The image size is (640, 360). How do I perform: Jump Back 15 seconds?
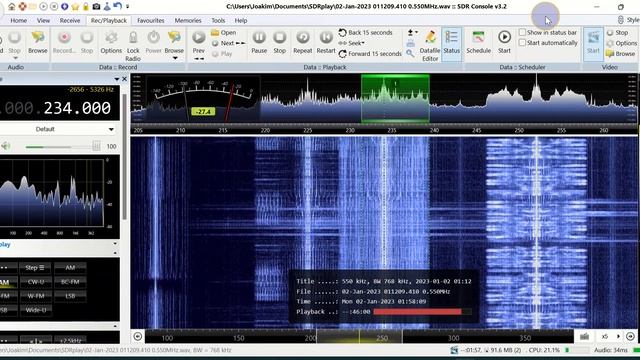click(365, 33)
